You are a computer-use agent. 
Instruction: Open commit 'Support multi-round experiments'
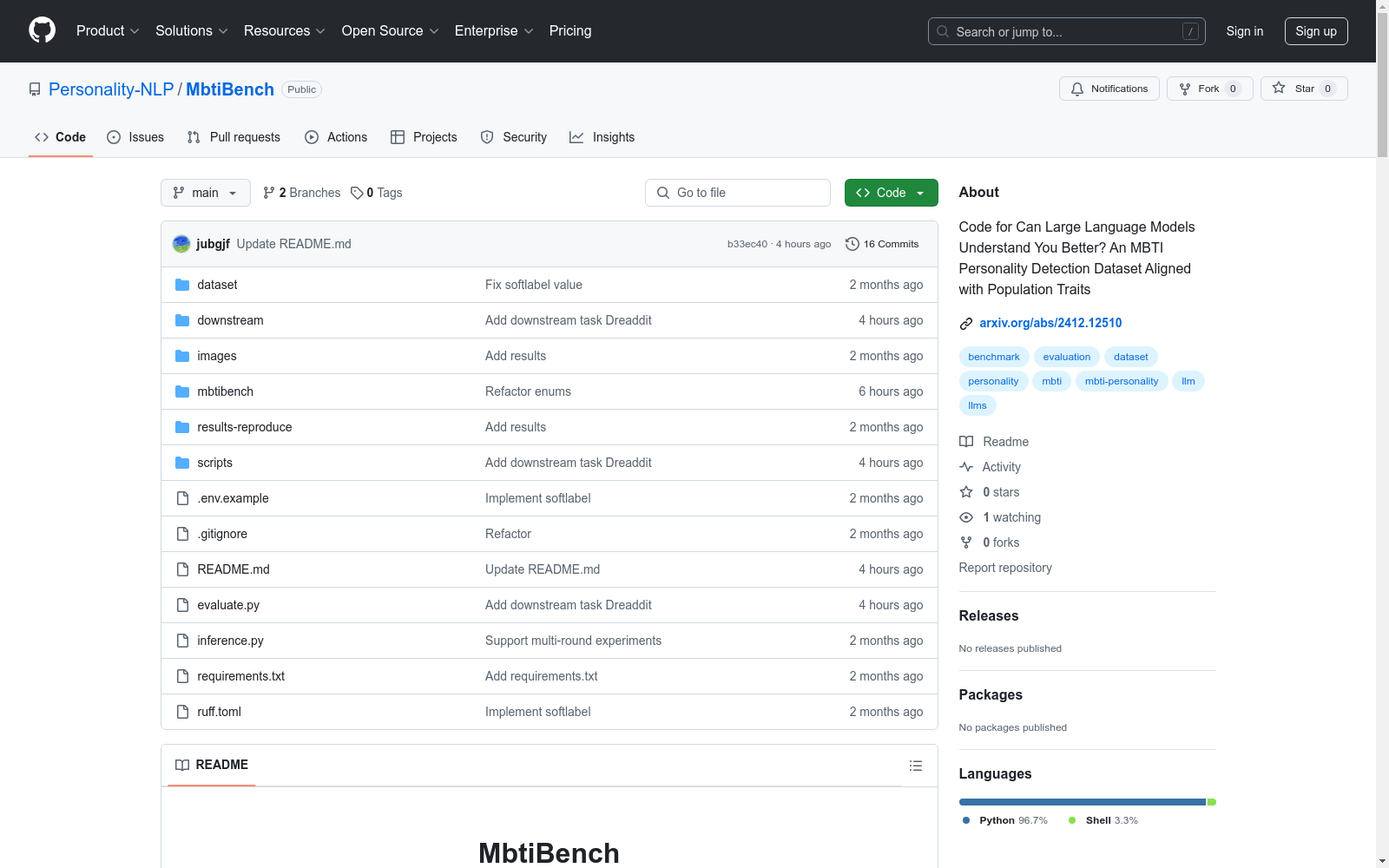pos(573,641)
